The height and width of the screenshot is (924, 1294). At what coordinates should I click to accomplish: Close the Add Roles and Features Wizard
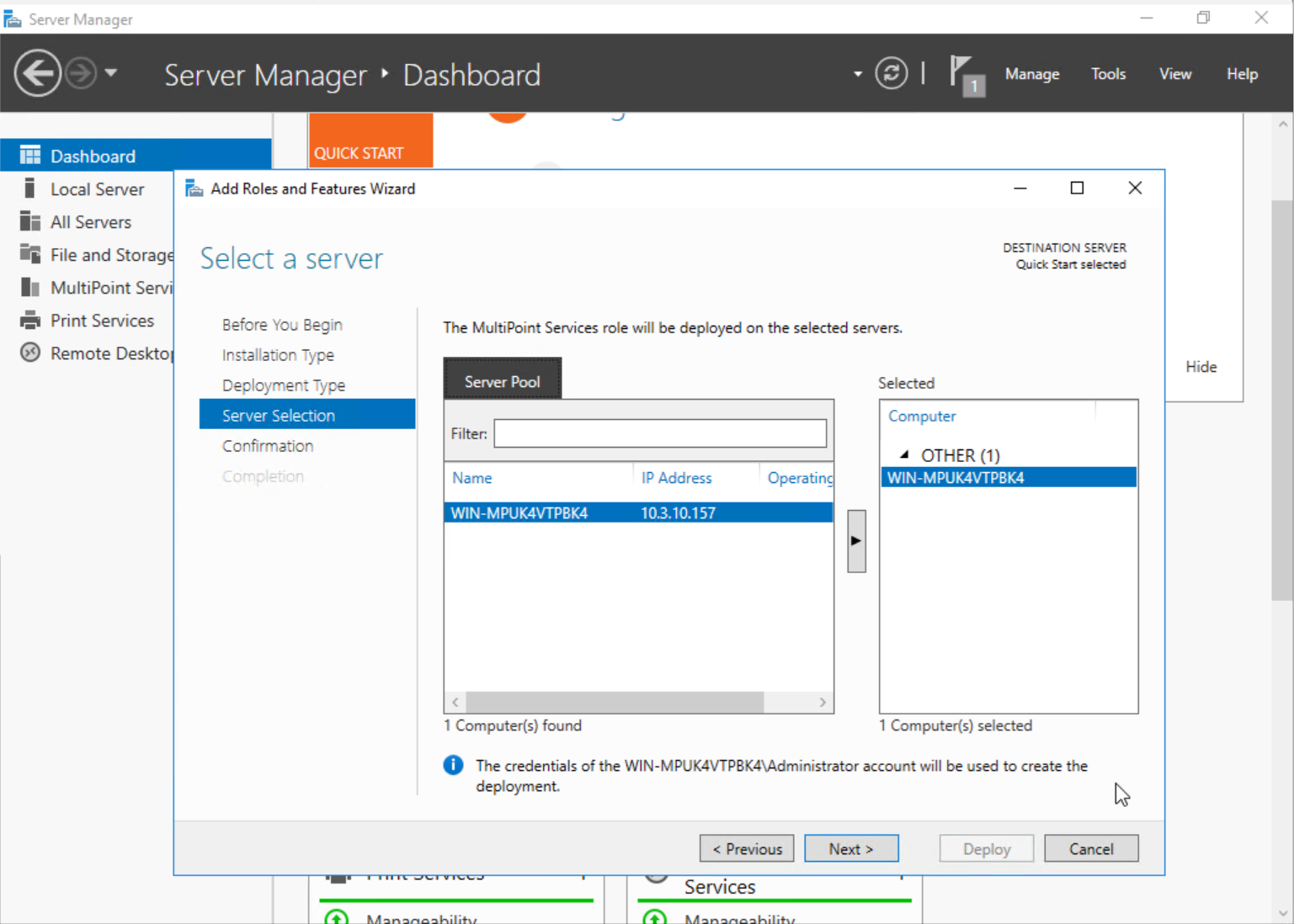click(x=1135, y=188)
